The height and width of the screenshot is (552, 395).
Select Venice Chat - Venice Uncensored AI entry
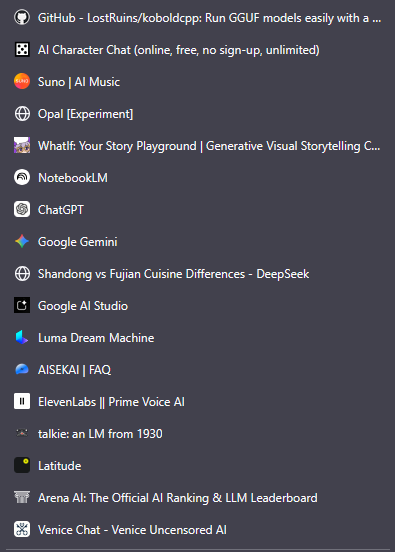198,529
